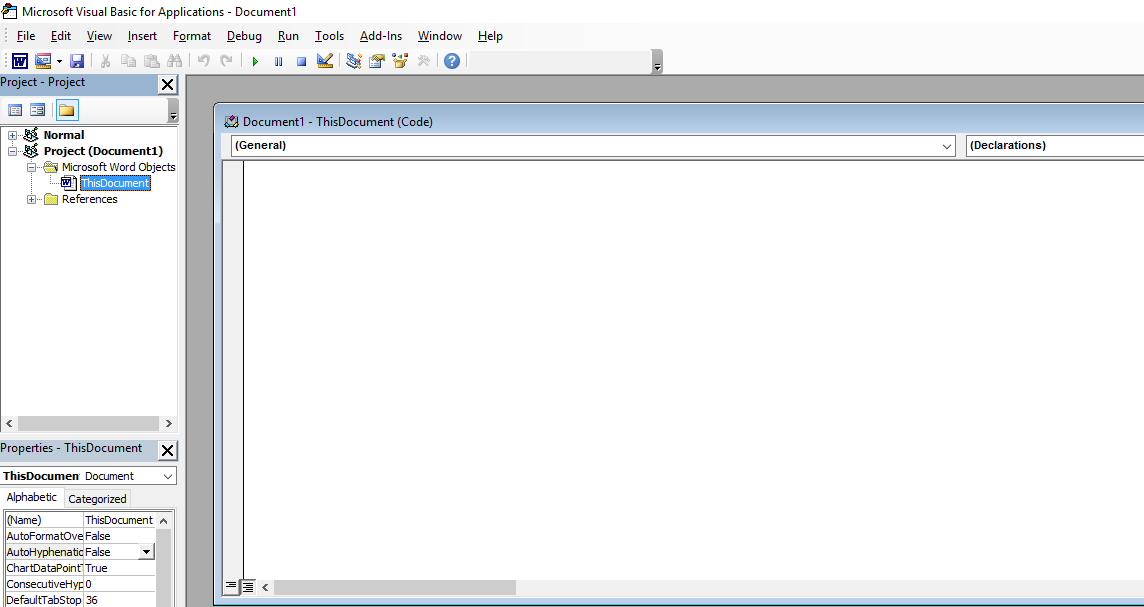Viewport: 1144px width, 607px height.
Task: Switch to the Categorized tab
Action: (97, 499)
